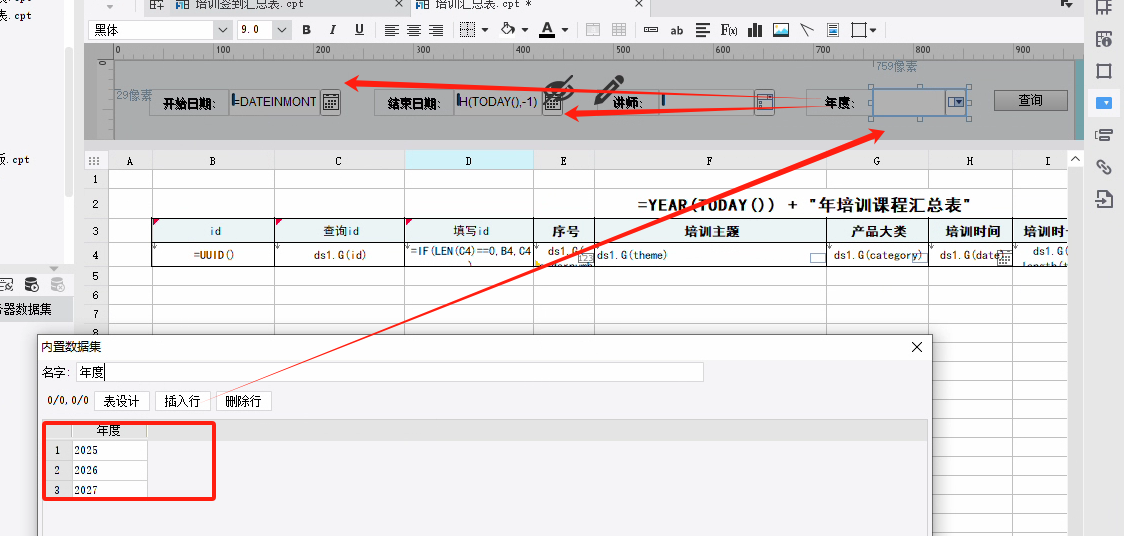Click the server dataset database icon in left panel
This screenshot has height=536, width=1124.
click(32, 285)
